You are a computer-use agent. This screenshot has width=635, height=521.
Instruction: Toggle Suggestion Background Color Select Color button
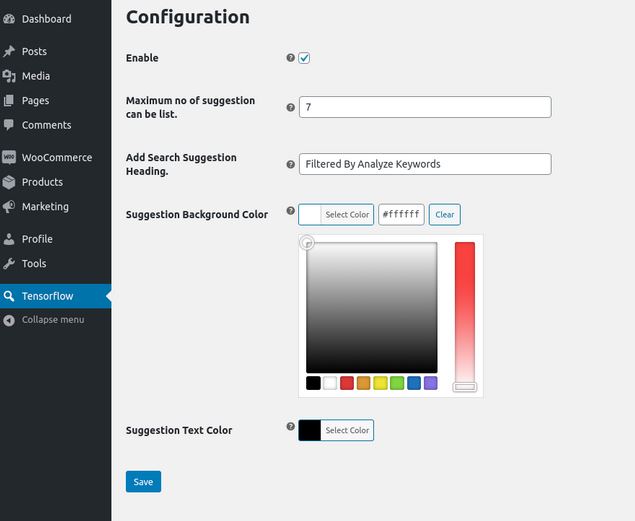(x=336, y=215)
